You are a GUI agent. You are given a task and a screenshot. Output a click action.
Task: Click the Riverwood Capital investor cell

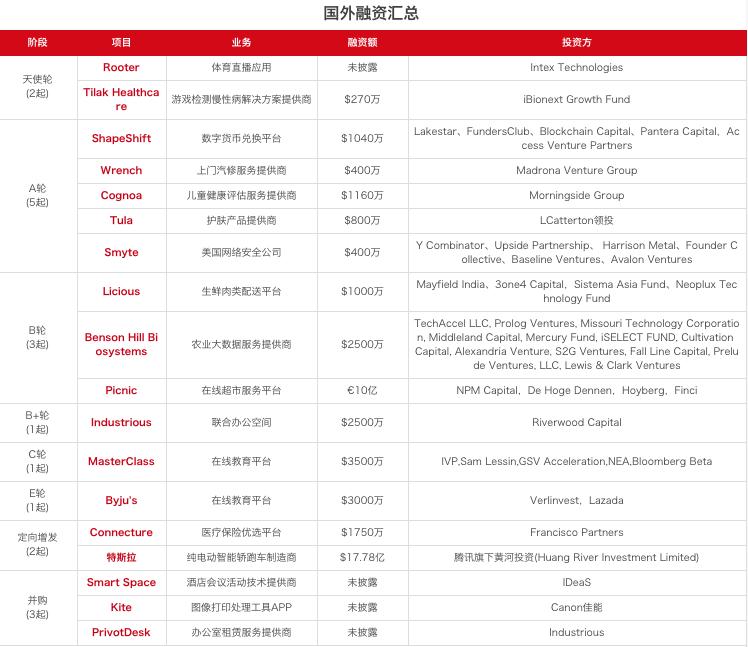coord(576,423)
